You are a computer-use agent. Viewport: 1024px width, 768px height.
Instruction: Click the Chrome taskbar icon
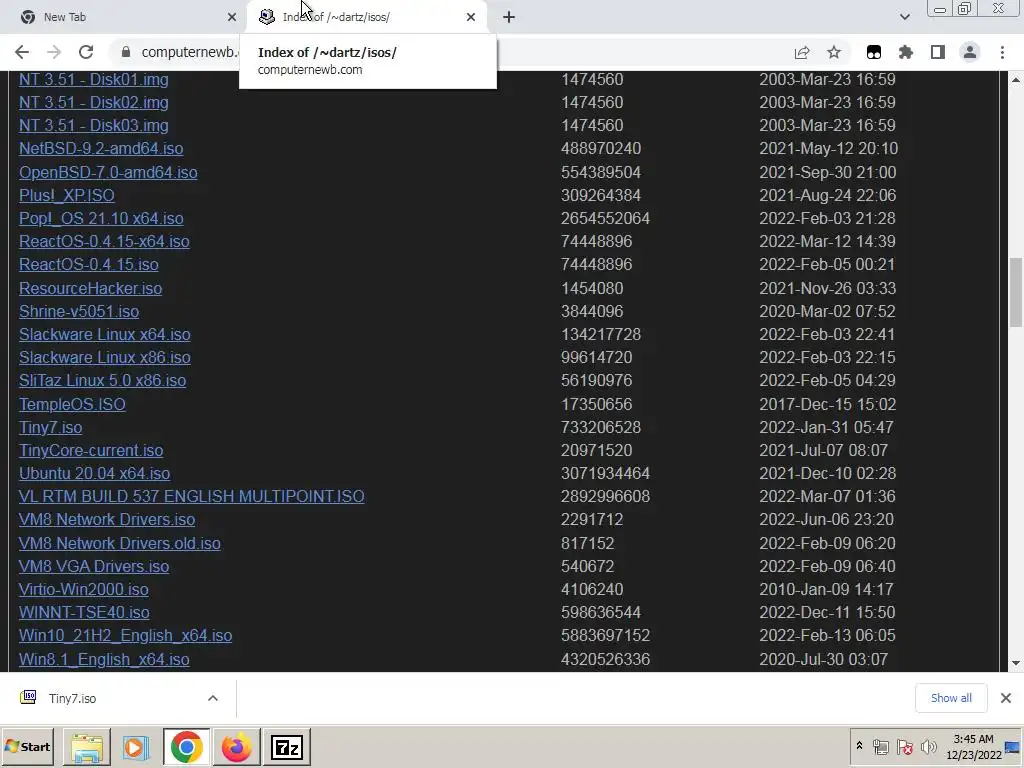tap(187, 747)
